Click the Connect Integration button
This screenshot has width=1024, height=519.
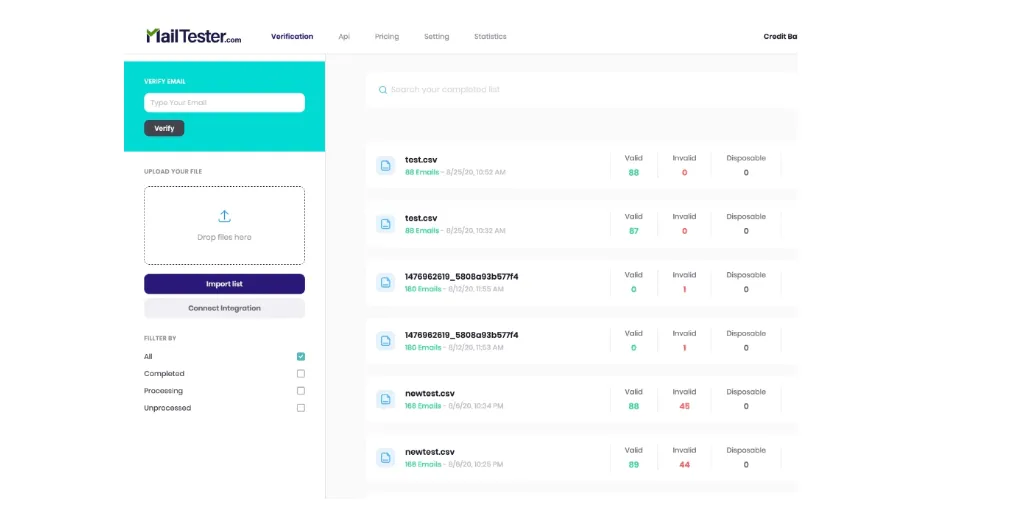tap(224, 308)
